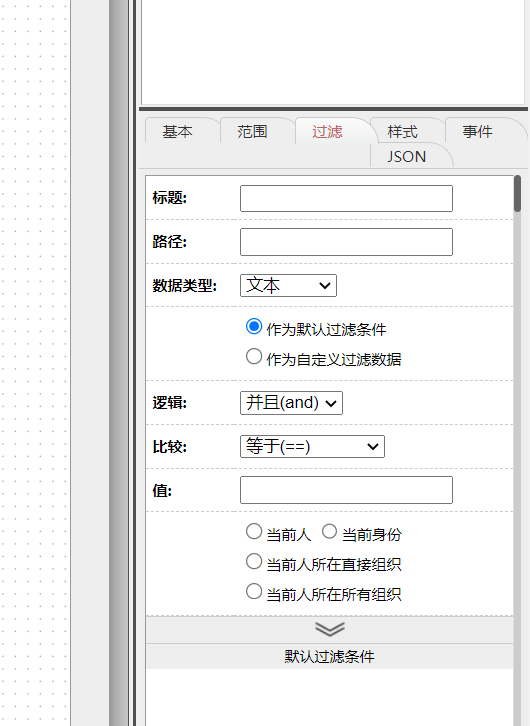Click the 标题: label
The image size is (530, 726).
pos(169,198)
